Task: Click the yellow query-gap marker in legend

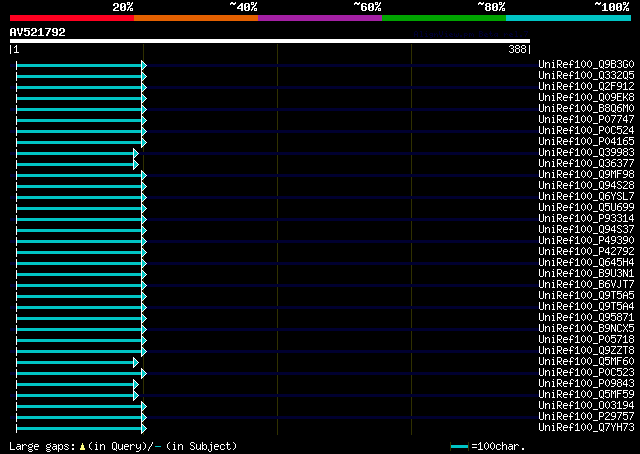Action: coord(82,447)
